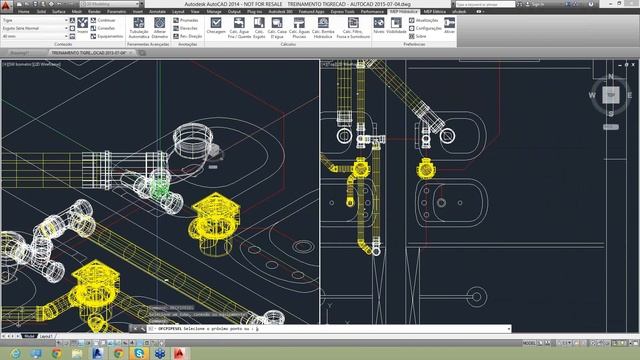
Task: Click Sign In in the title bar
Action: click(x=538, y=4)
